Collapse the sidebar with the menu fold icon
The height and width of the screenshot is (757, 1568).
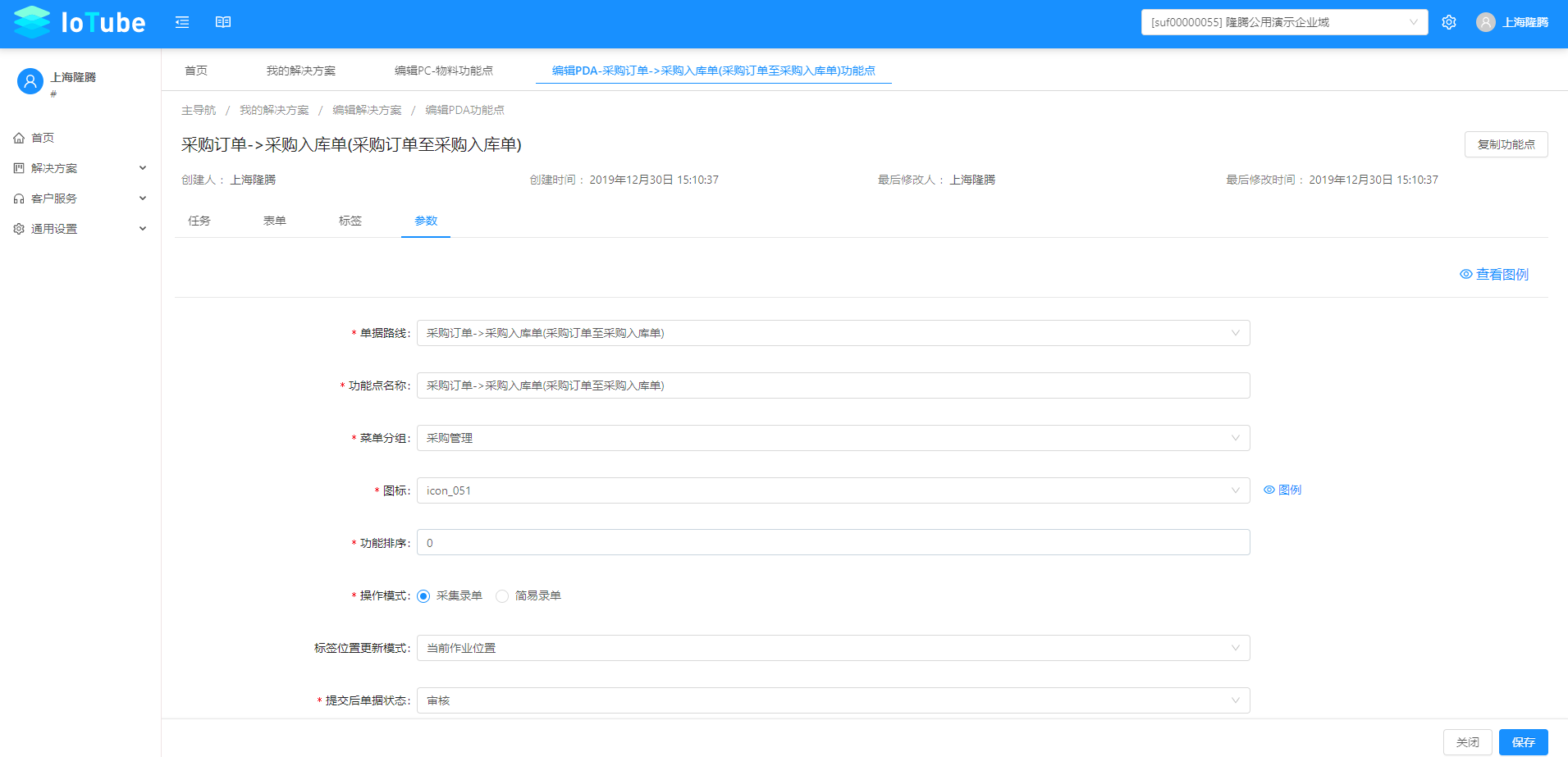(182, 22)
